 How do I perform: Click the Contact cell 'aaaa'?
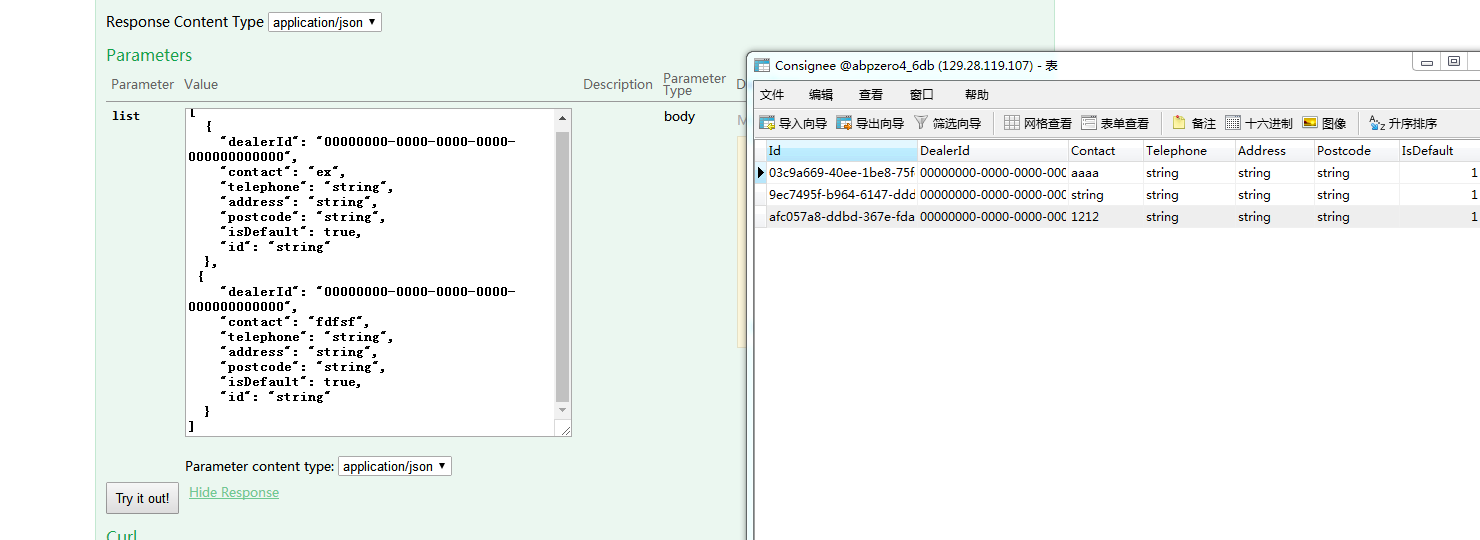1106,173
